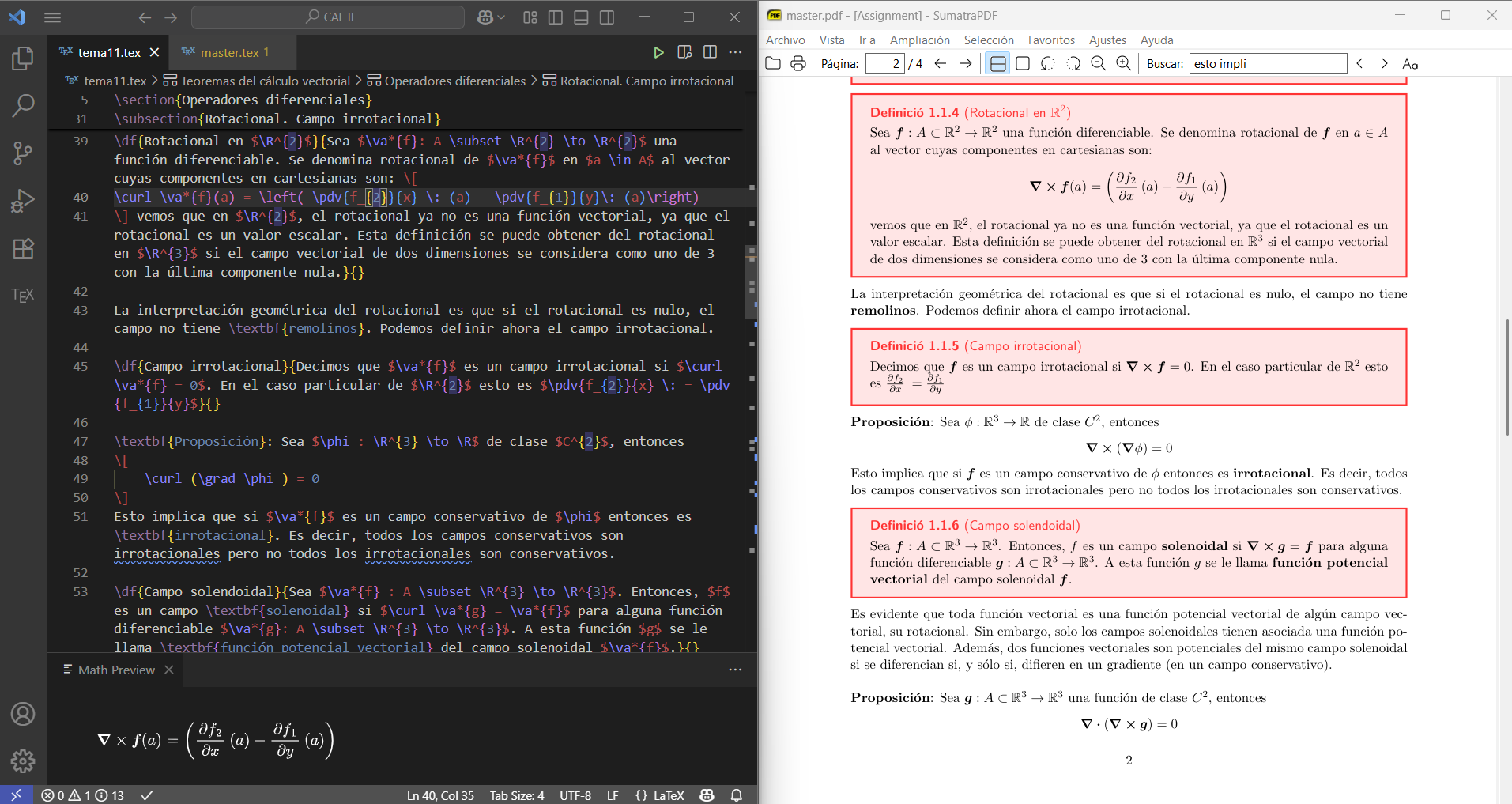Toggle the secondary side bar
Viewport: 1512px width, 804px height.
tap(607, 17)
